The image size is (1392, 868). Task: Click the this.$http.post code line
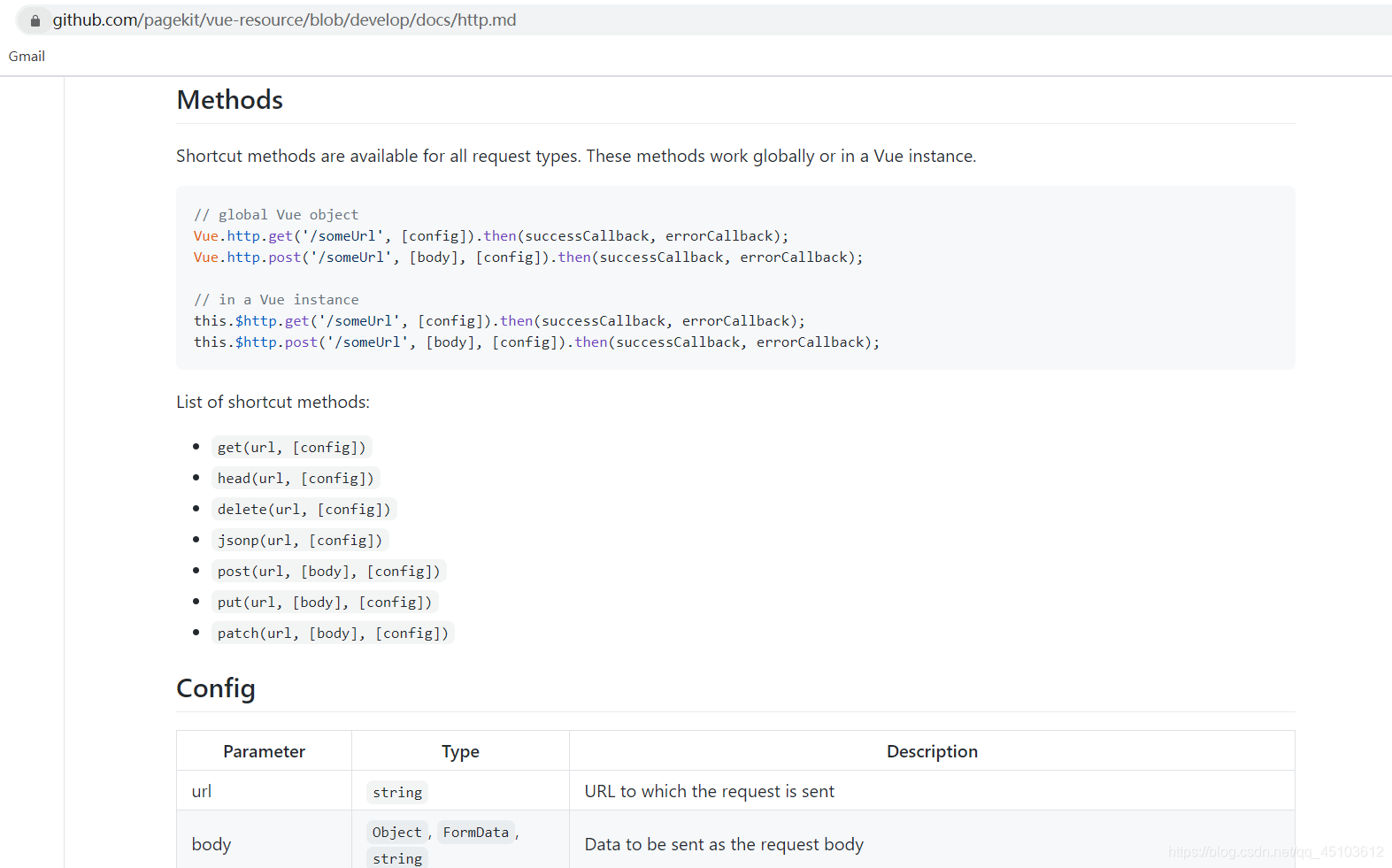[536, 342]
